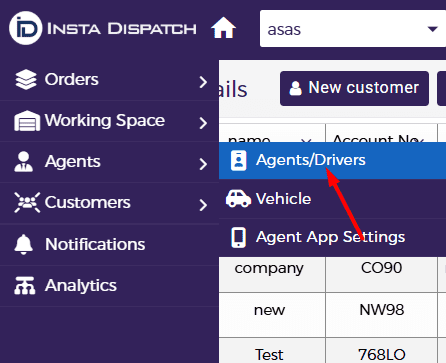446x363 pixels.
Task: Expand the Agents submenu chevron
Action: [203, 164]
